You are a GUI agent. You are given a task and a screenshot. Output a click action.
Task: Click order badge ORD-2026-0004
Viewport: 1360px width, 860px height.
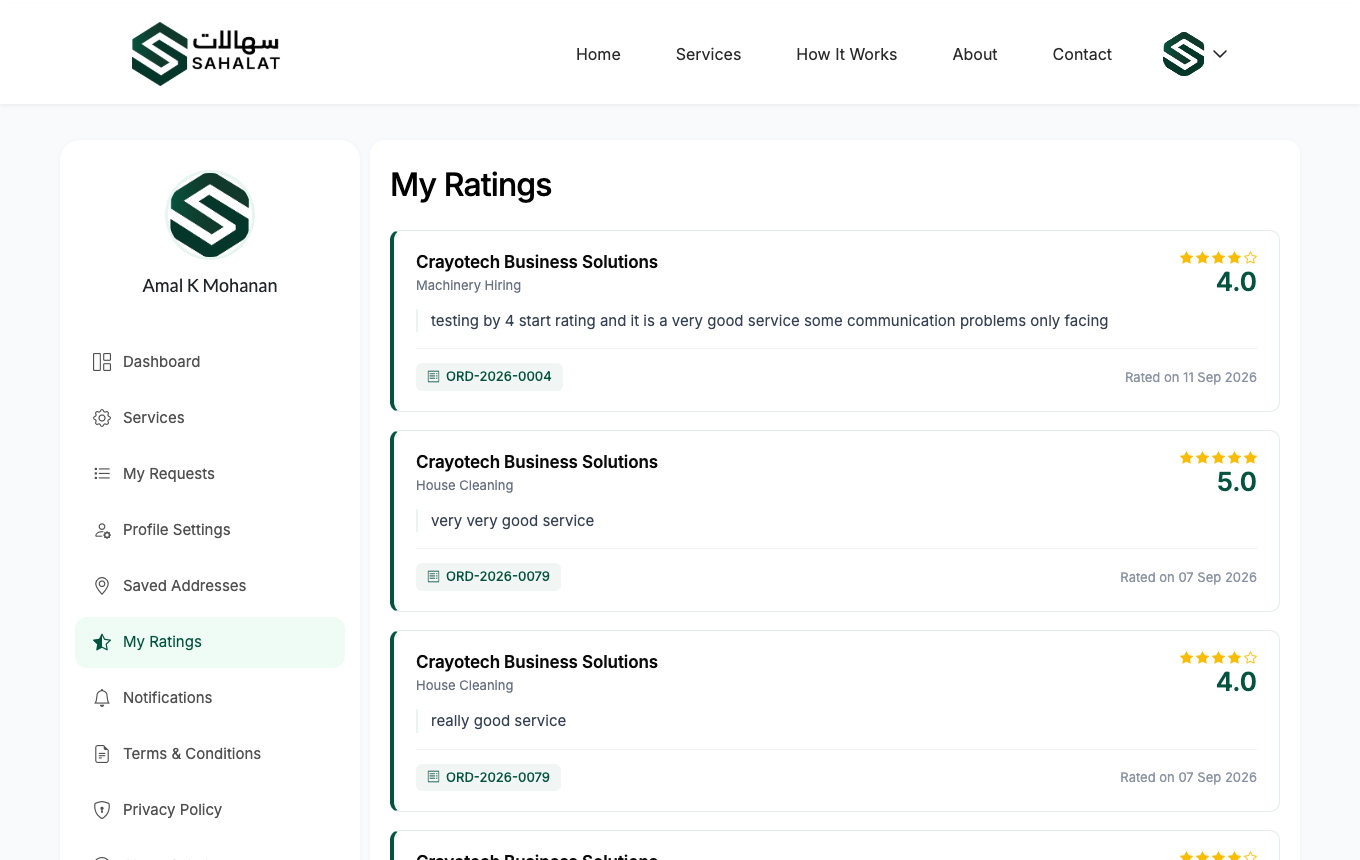click(x=489, y=377)
